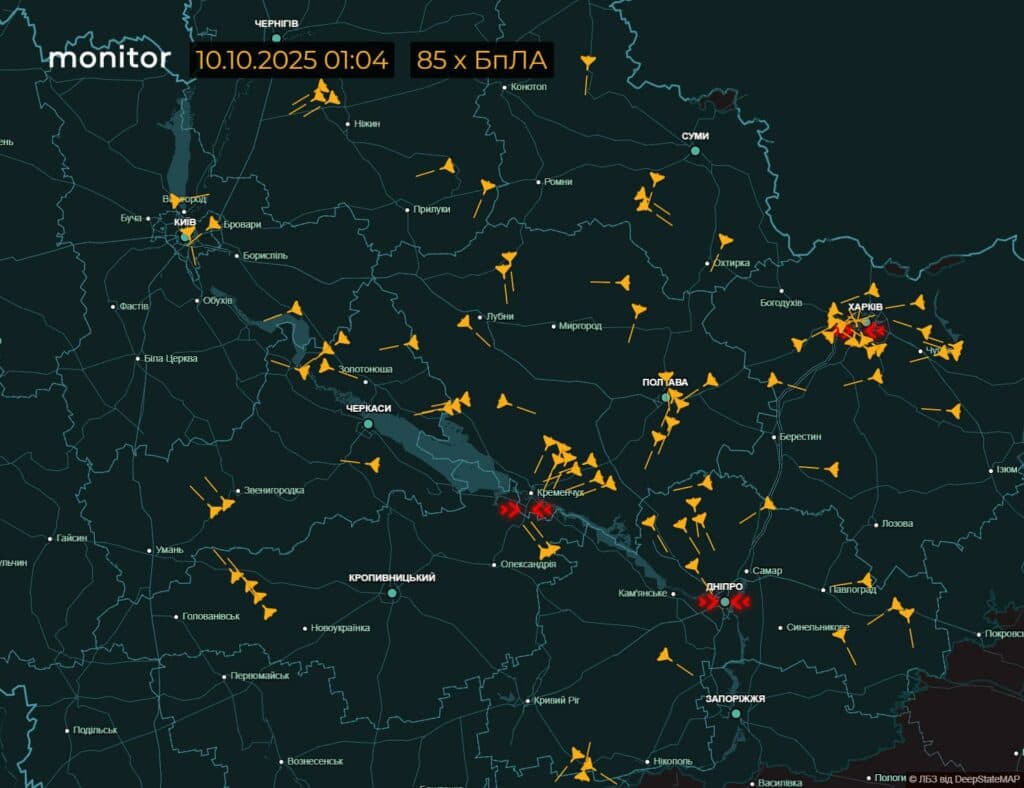Click the drone icon south of Черкаси
This screenshot has width=1024, height=788.
pyautogui.click(x=374, y=465)
